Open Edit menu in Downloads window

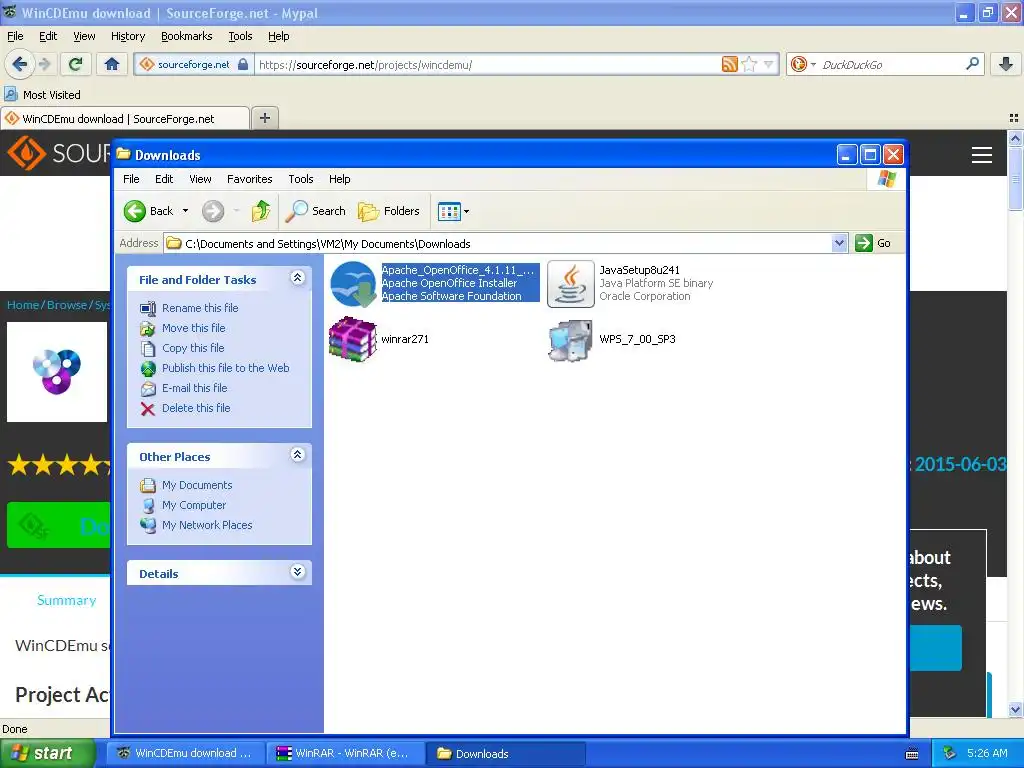[164, 179]
